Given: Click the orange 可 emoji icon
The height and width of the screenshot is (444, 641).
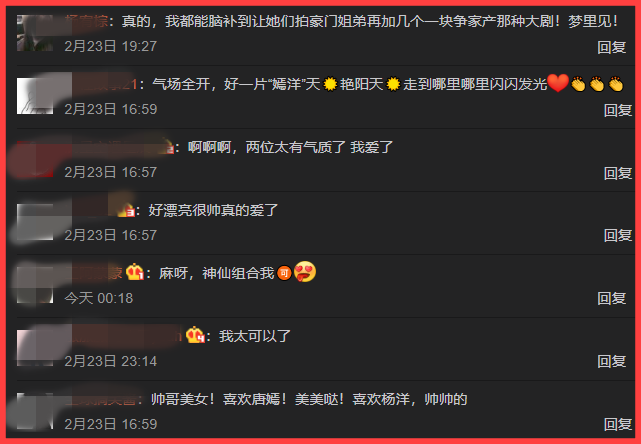Looking at the screenshot, I should 284,273.
